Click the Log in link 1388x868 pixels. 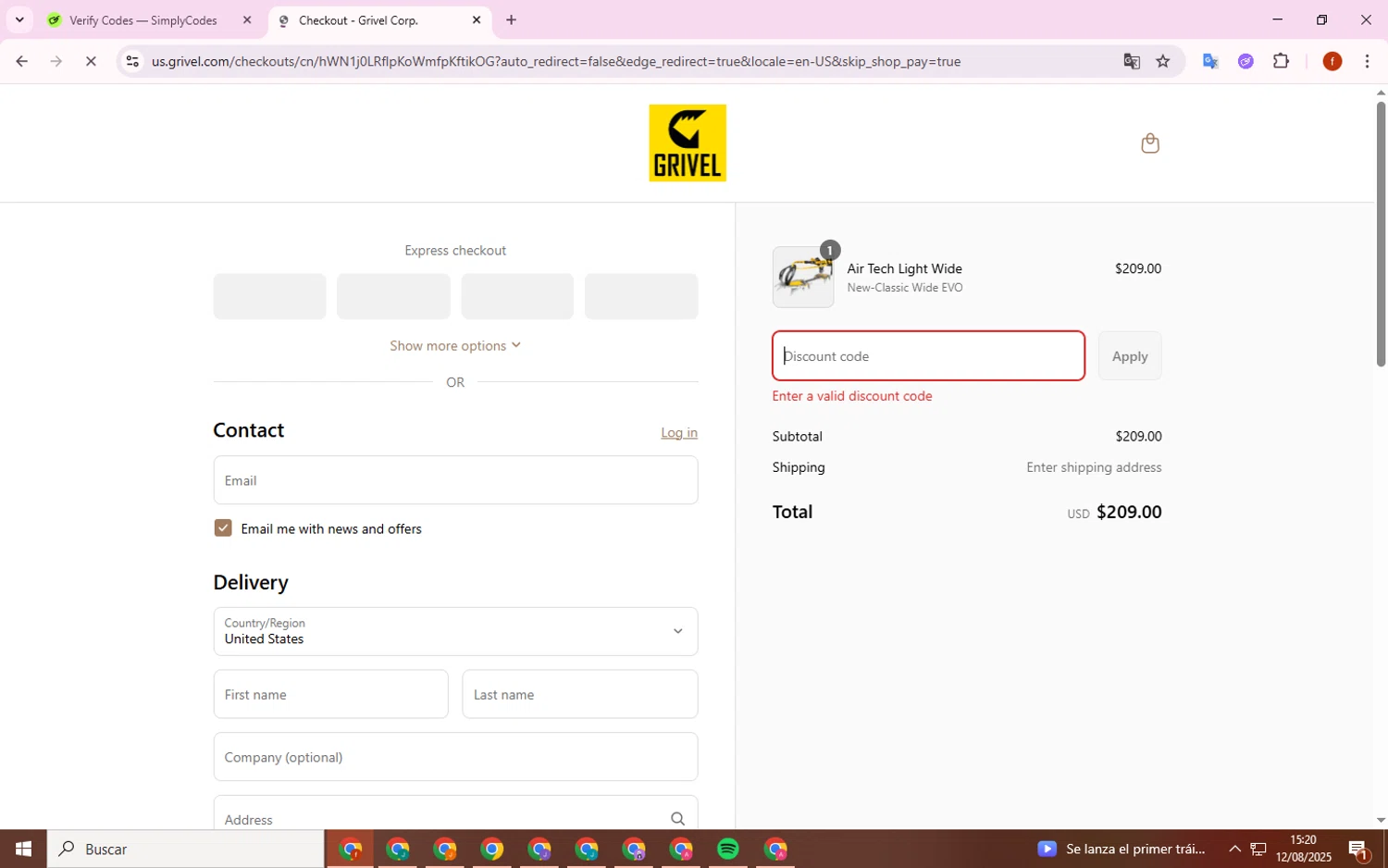click(679, 432)
